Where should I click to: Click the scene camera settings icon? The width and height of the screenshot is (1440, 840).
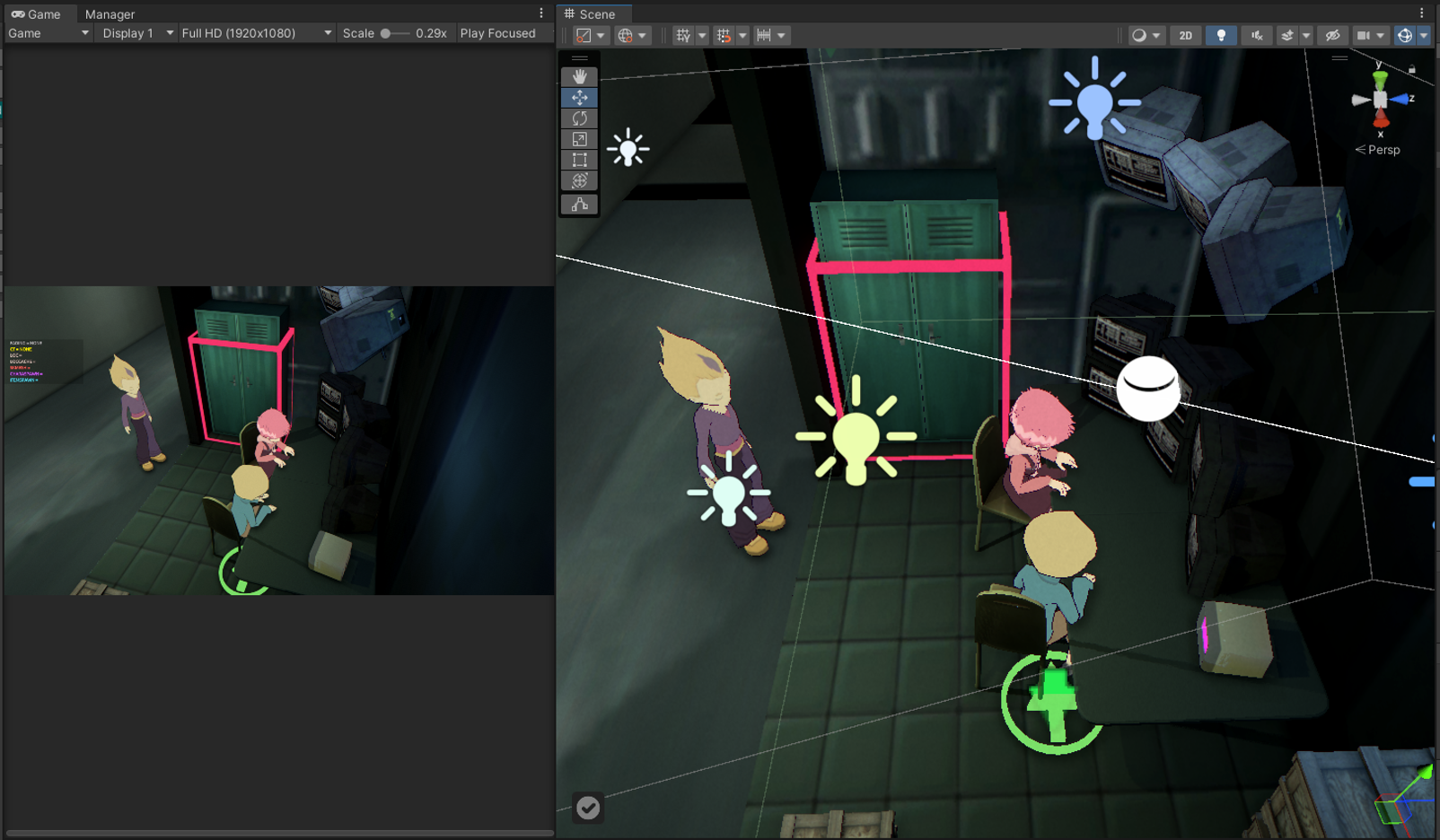1364,35
